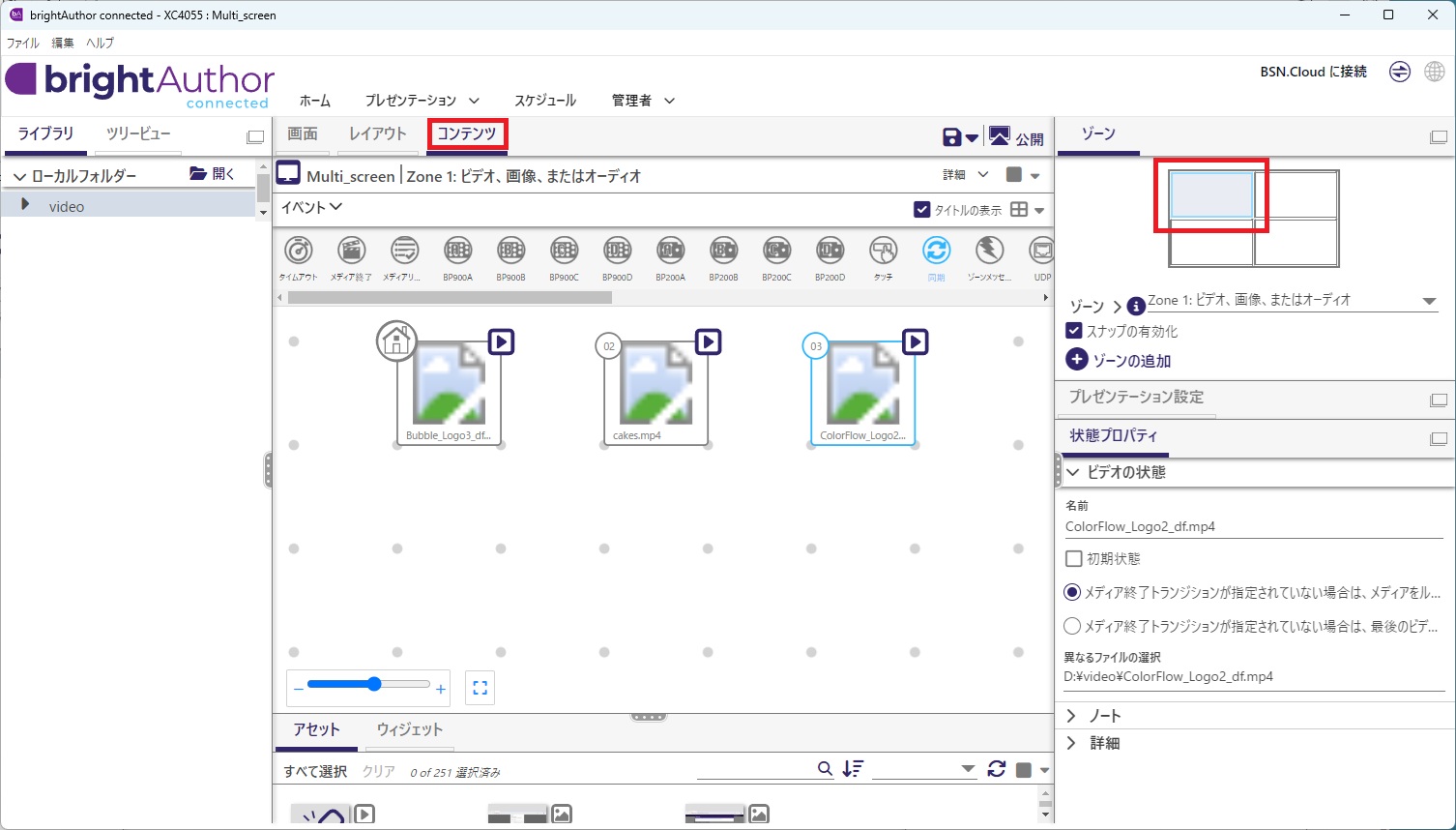The image size is (1456, 830).
Task: Click the sort order icon in assets
Action: click(853, 768)
